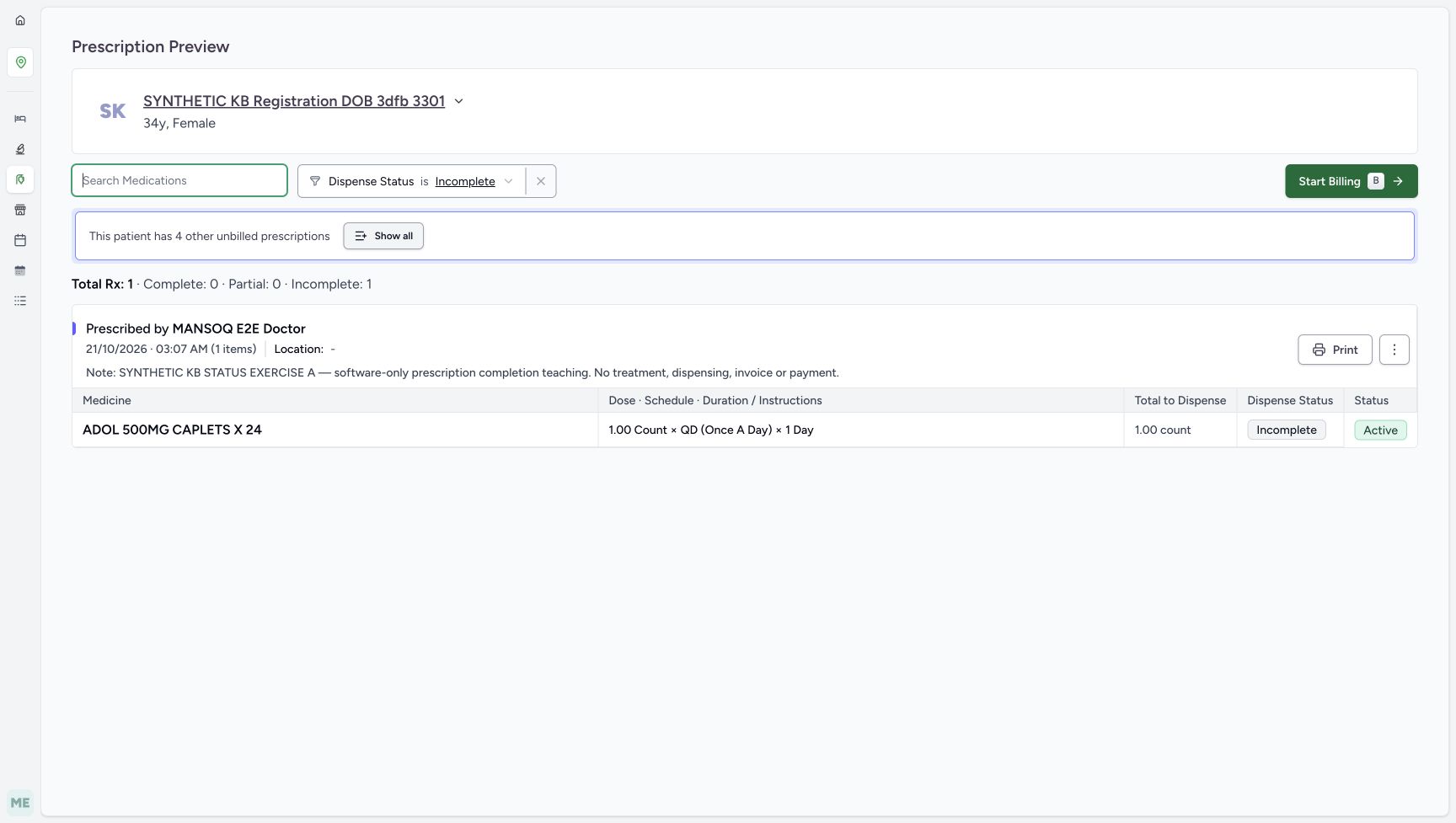Viewport: 1456px width, 823px height.
Task: Open the ME user avatar
Action: (20, 803)
